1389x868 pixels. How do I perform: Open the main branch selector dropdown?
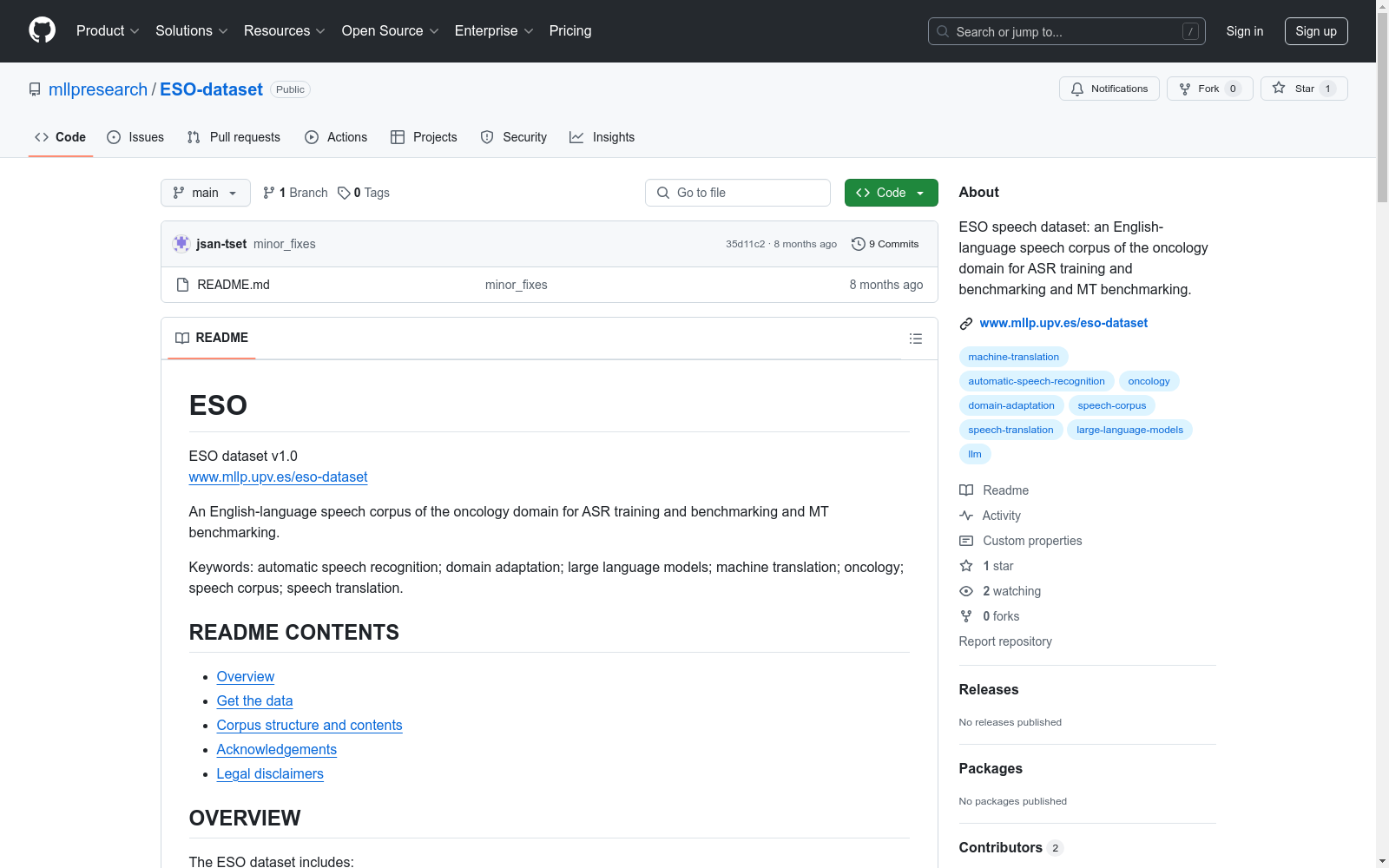pos(206,193)
